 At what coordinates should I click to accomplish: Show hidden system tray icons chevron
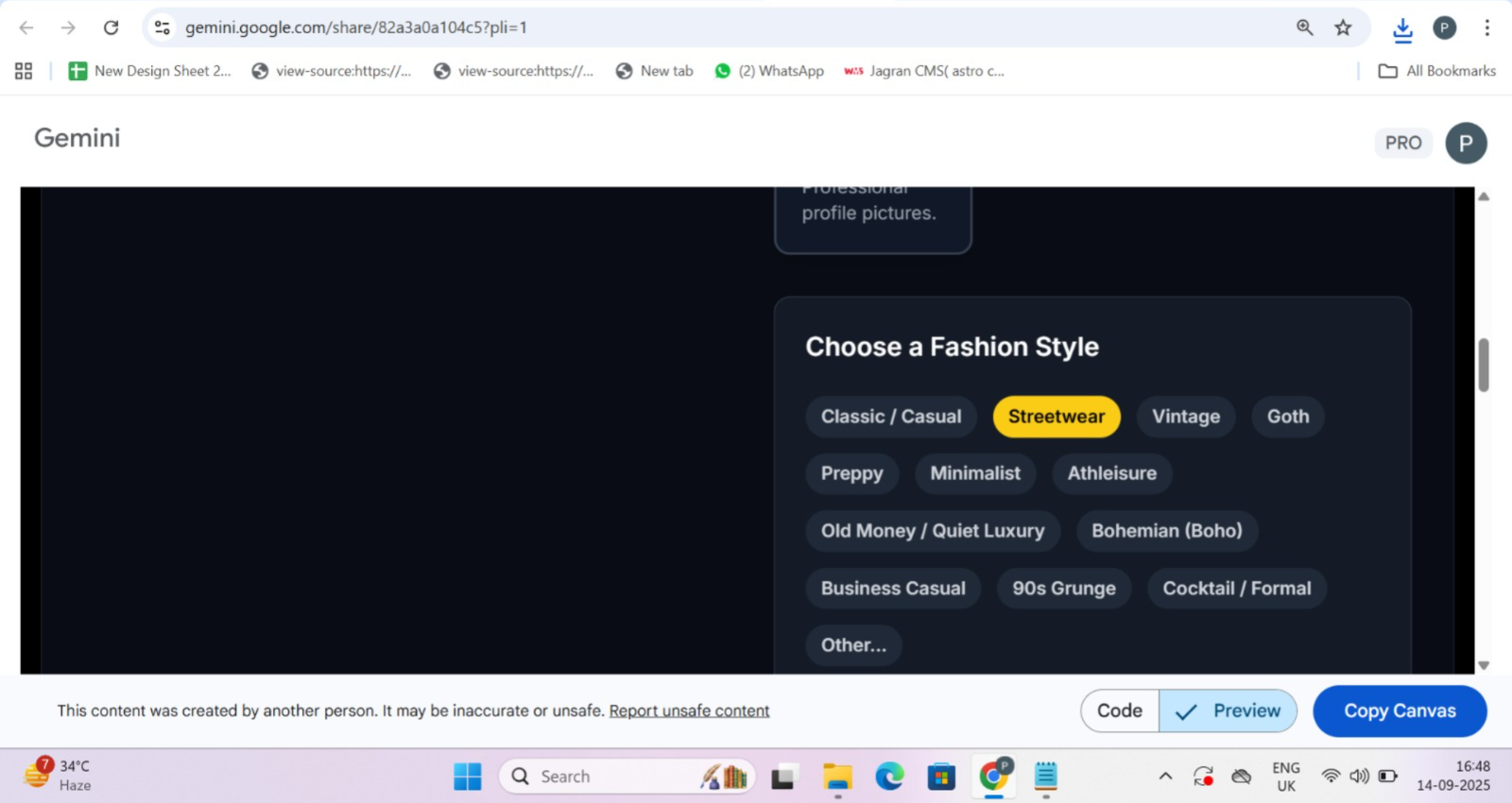pos(1165,777)
